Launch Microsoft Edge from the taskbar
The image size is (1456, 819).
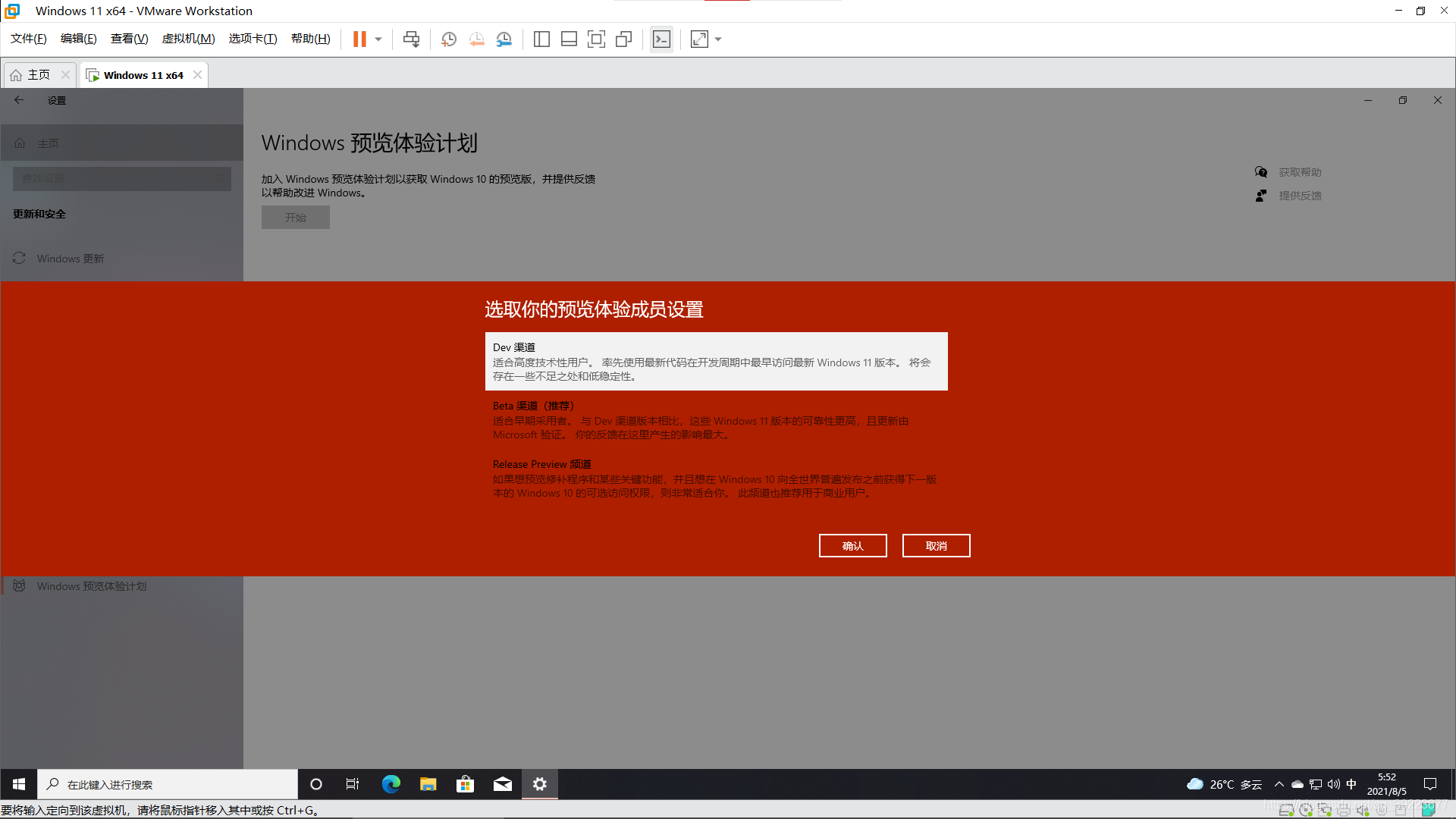(391, 784)
